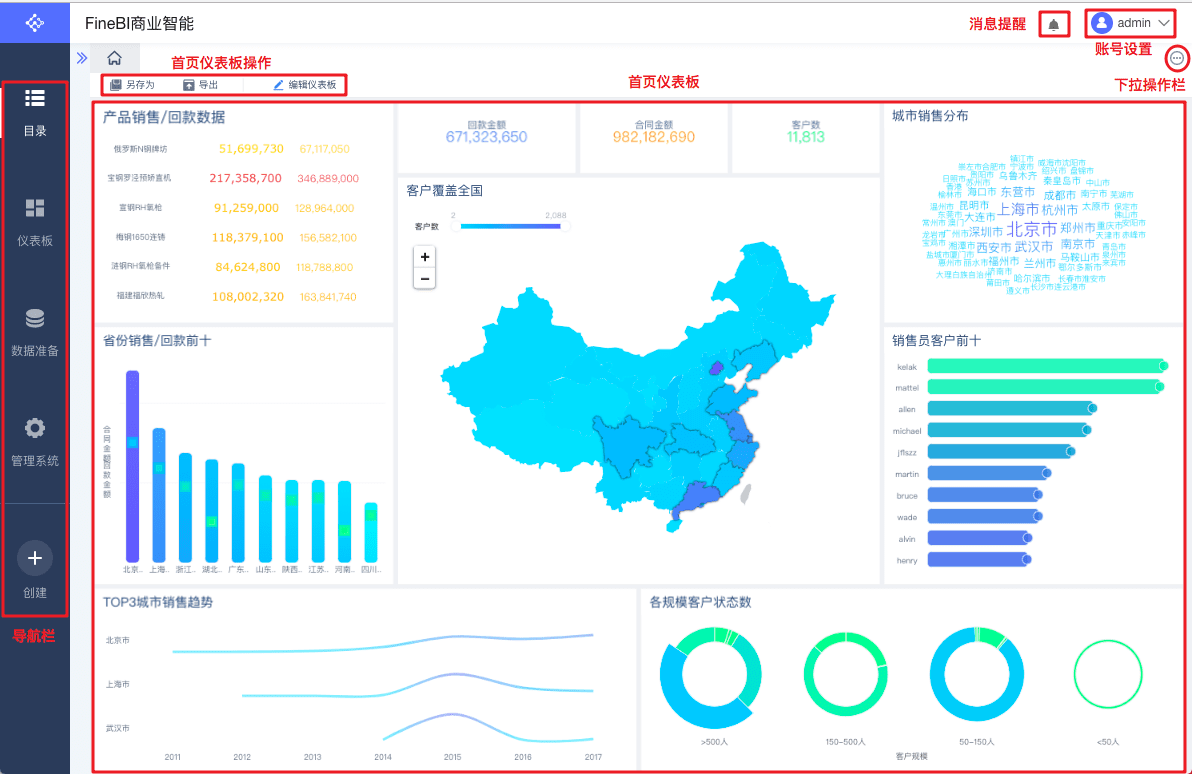Viewport: 1192px width, 774px height.
Task: Click the 客户覆盖全国 map title
Action: [x=445, y=190]
